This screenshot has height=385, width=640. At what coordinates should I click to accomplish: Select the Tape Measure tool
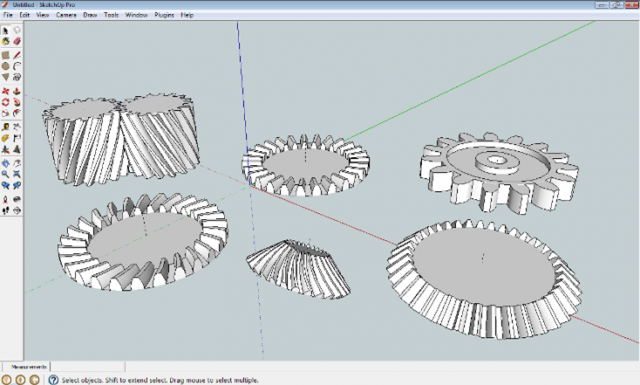point(5,127)
